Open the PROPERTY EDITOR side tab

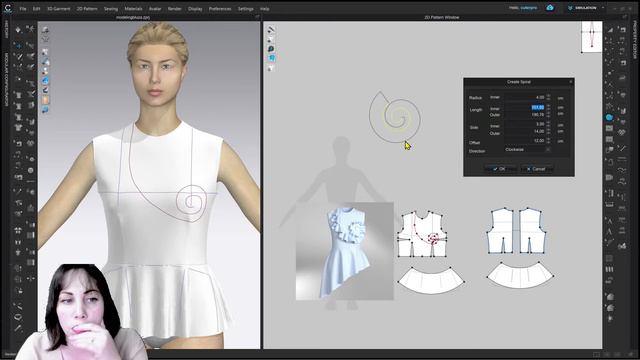pyautogui.click(x=635, y=40)
